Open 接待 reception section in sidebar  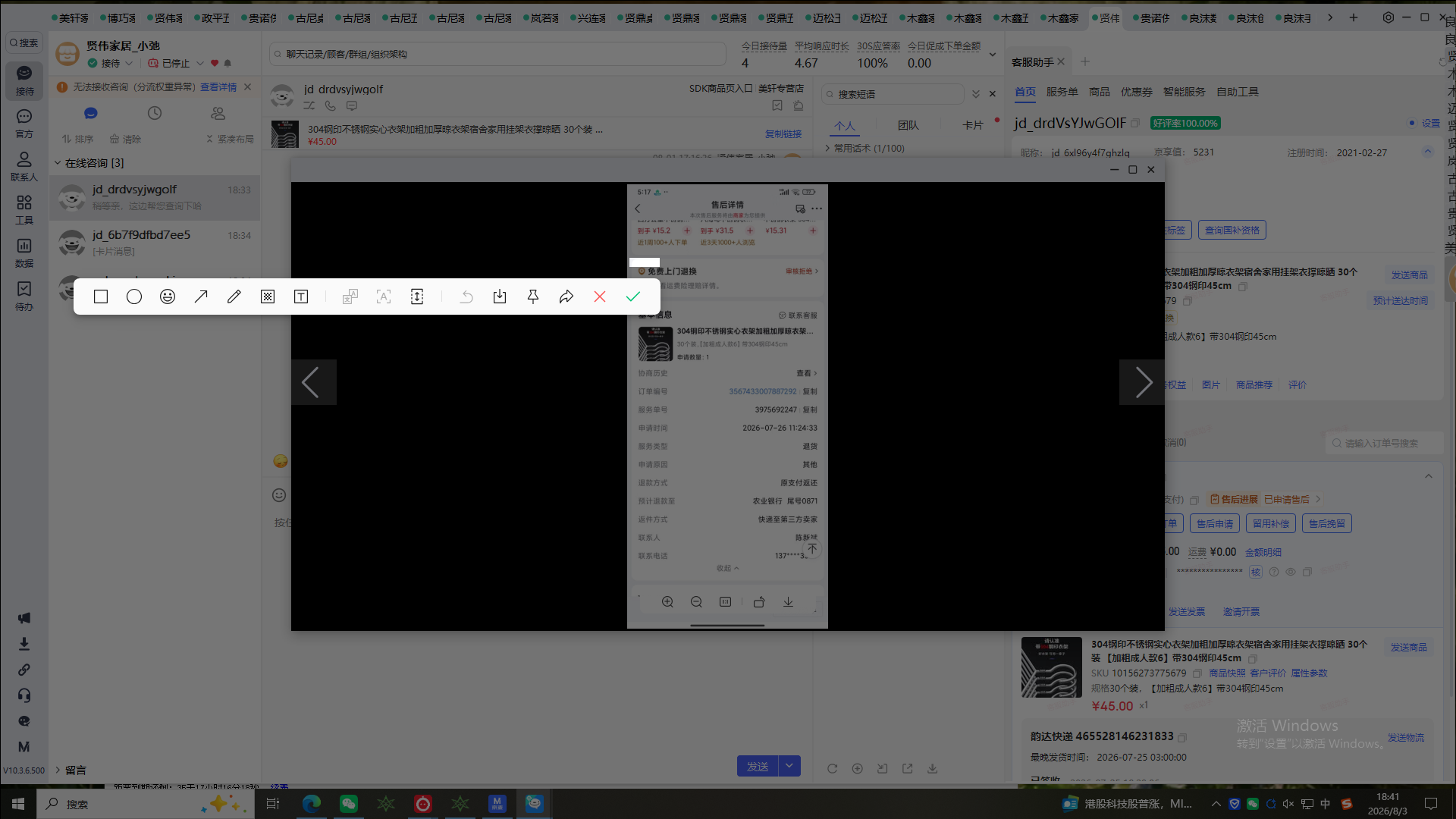(24, 80)
